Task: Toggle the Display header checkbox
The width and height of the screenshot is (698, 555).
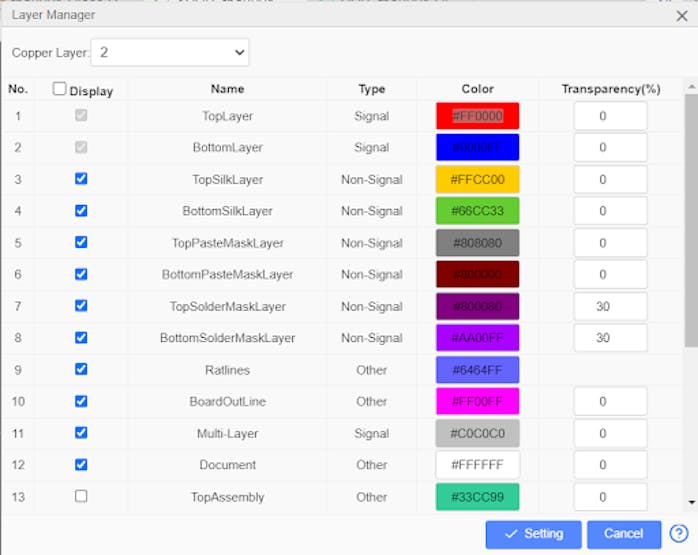Action: click(x=60, y=89)
